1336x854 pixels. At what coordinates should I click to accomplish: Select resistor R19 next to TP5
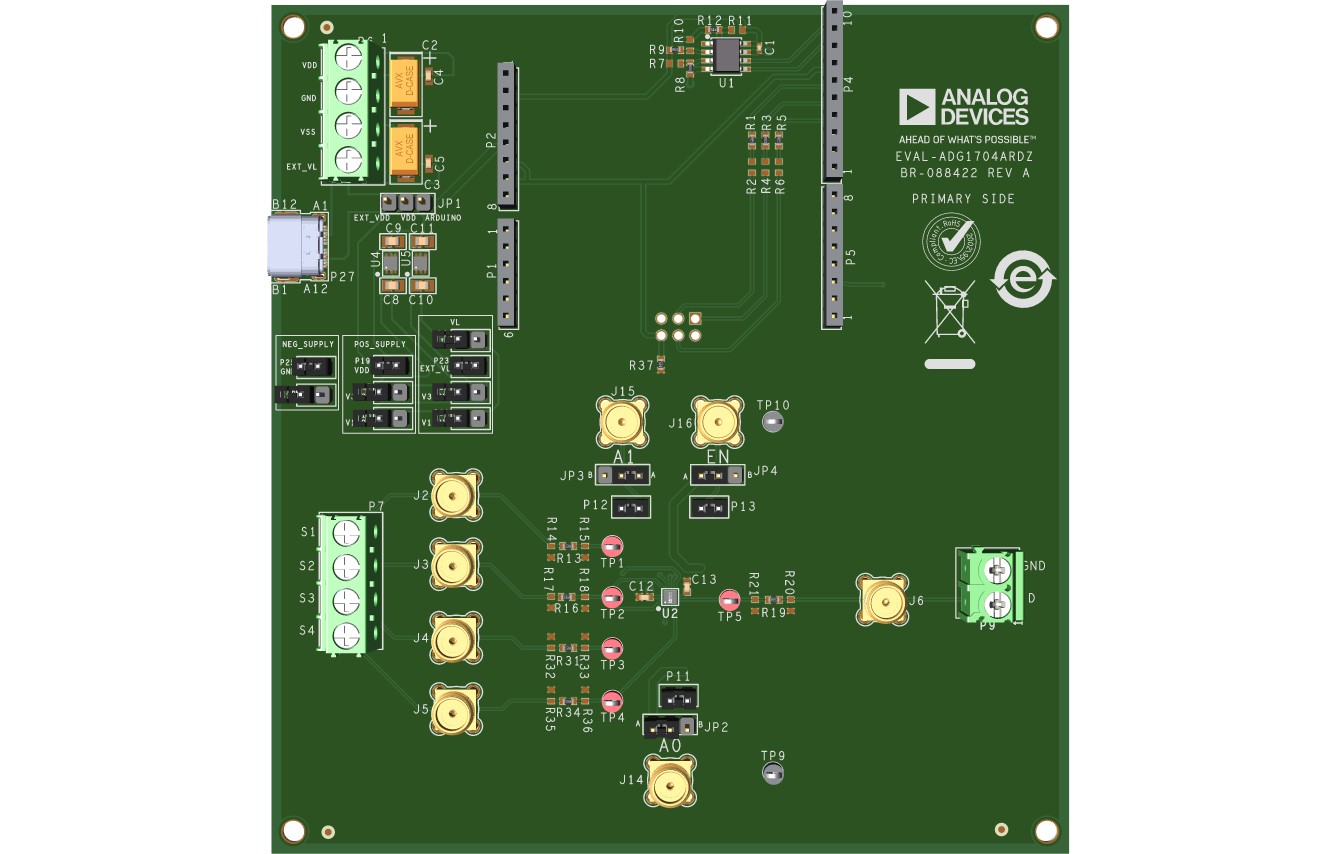pos(773,600)
